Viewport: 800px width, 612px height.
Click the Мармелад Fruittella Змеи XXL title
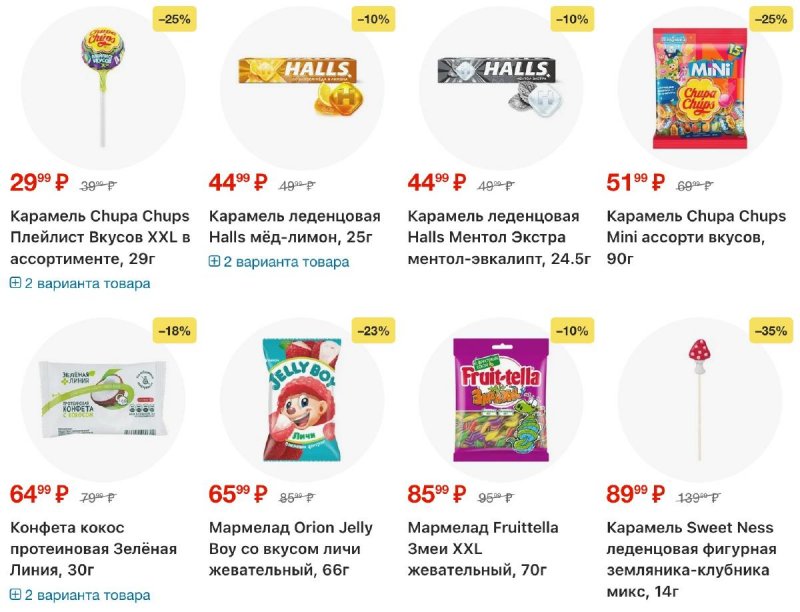pos(483,549)
